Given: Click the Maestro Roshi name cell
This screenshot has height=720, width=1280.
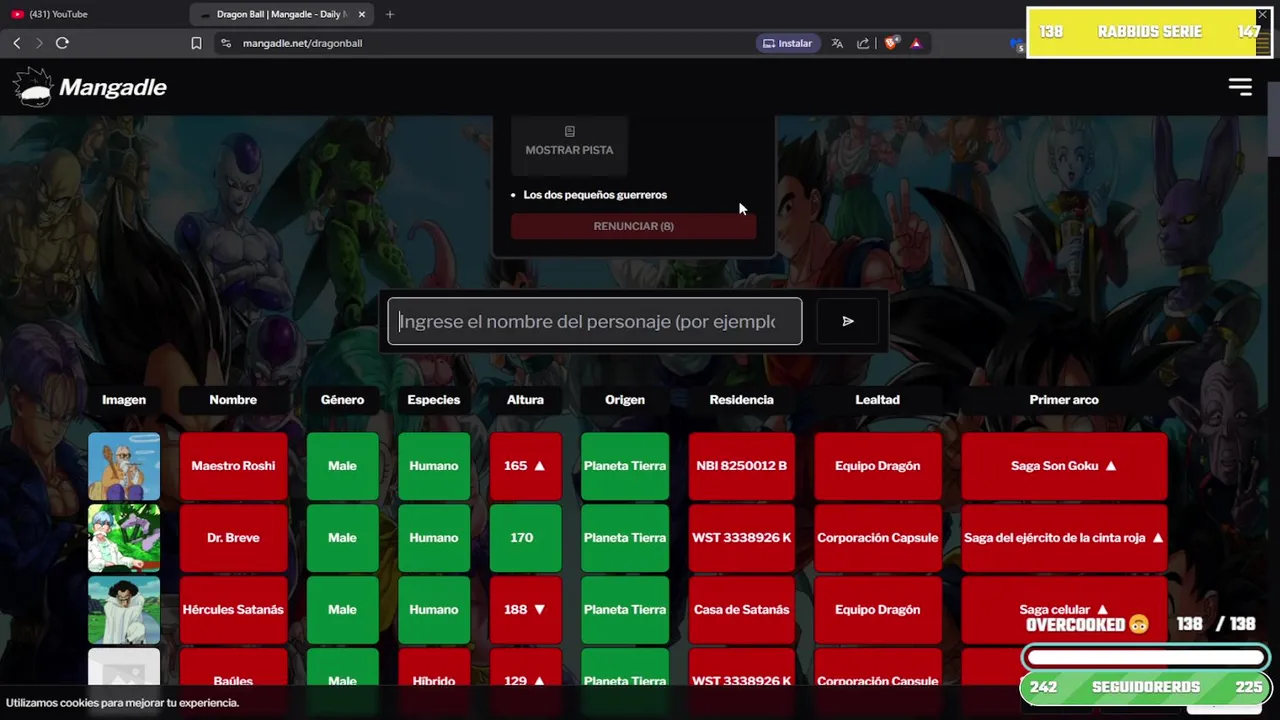Looking at the screenshot, I should point(233,466).
